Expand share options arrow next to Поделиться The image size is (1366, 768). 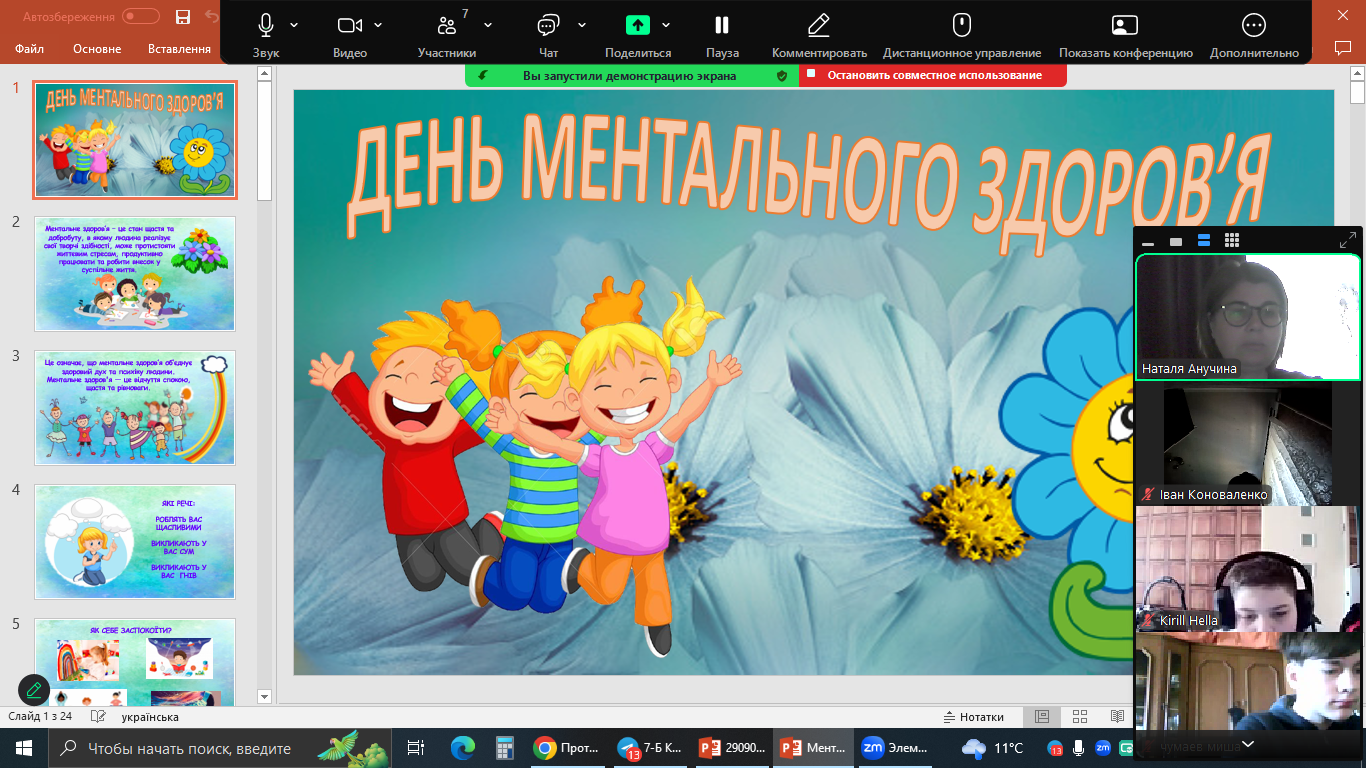(666, 24)
